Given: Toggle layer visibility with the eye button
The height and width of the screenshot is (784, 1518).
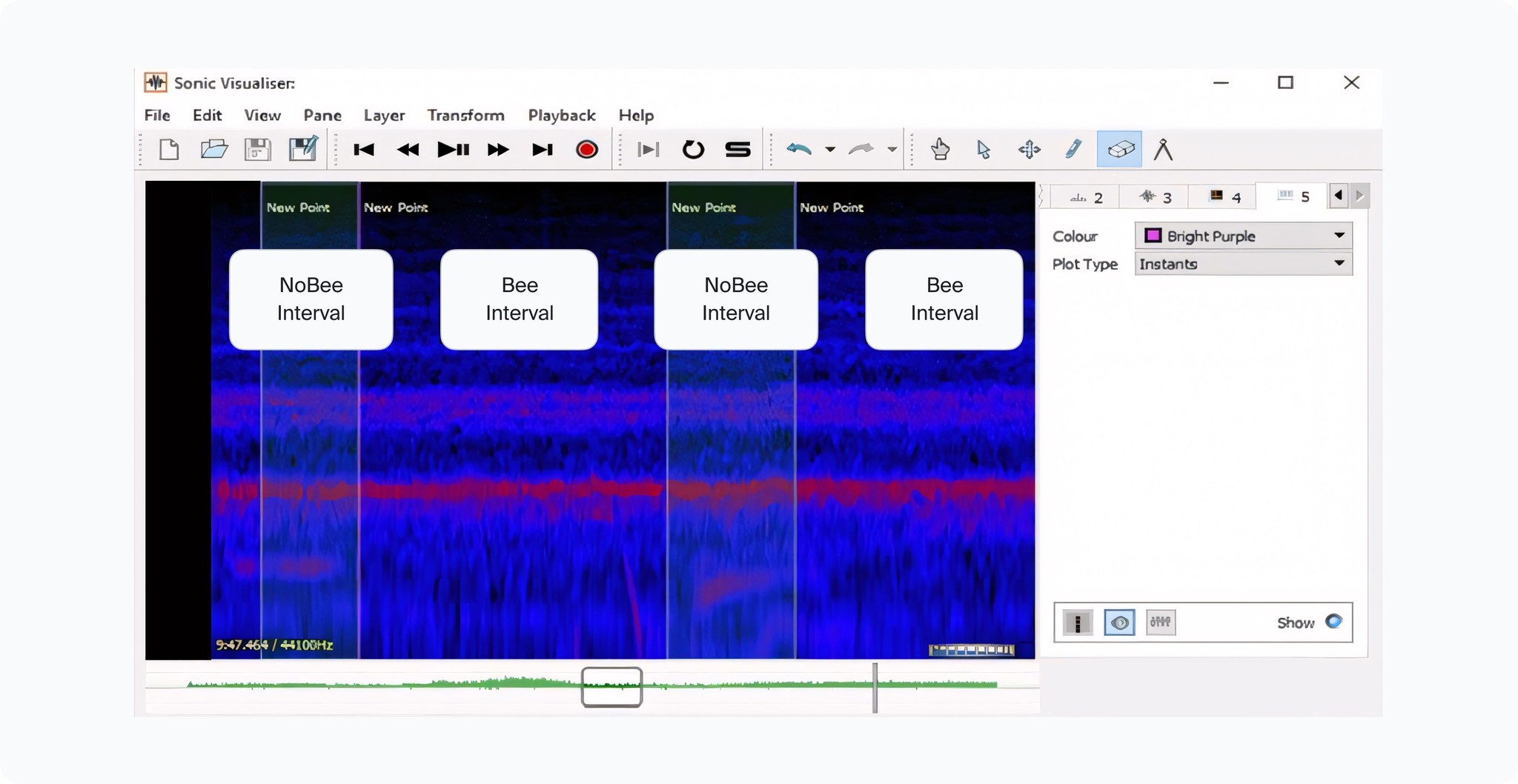Looking at the screenshot, I should pos(1119,622).
